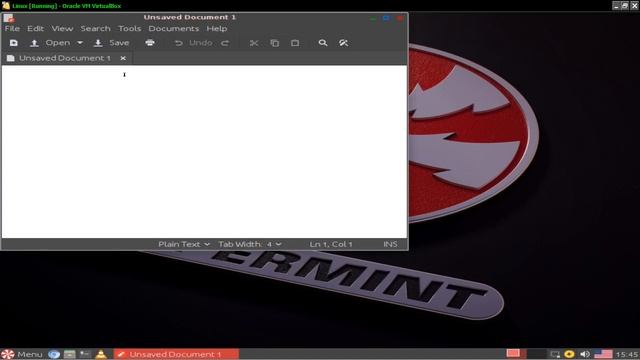The height and width of the screenshot is (360, 640).
Task: Open the Search menu
Action: coord(95,29)
